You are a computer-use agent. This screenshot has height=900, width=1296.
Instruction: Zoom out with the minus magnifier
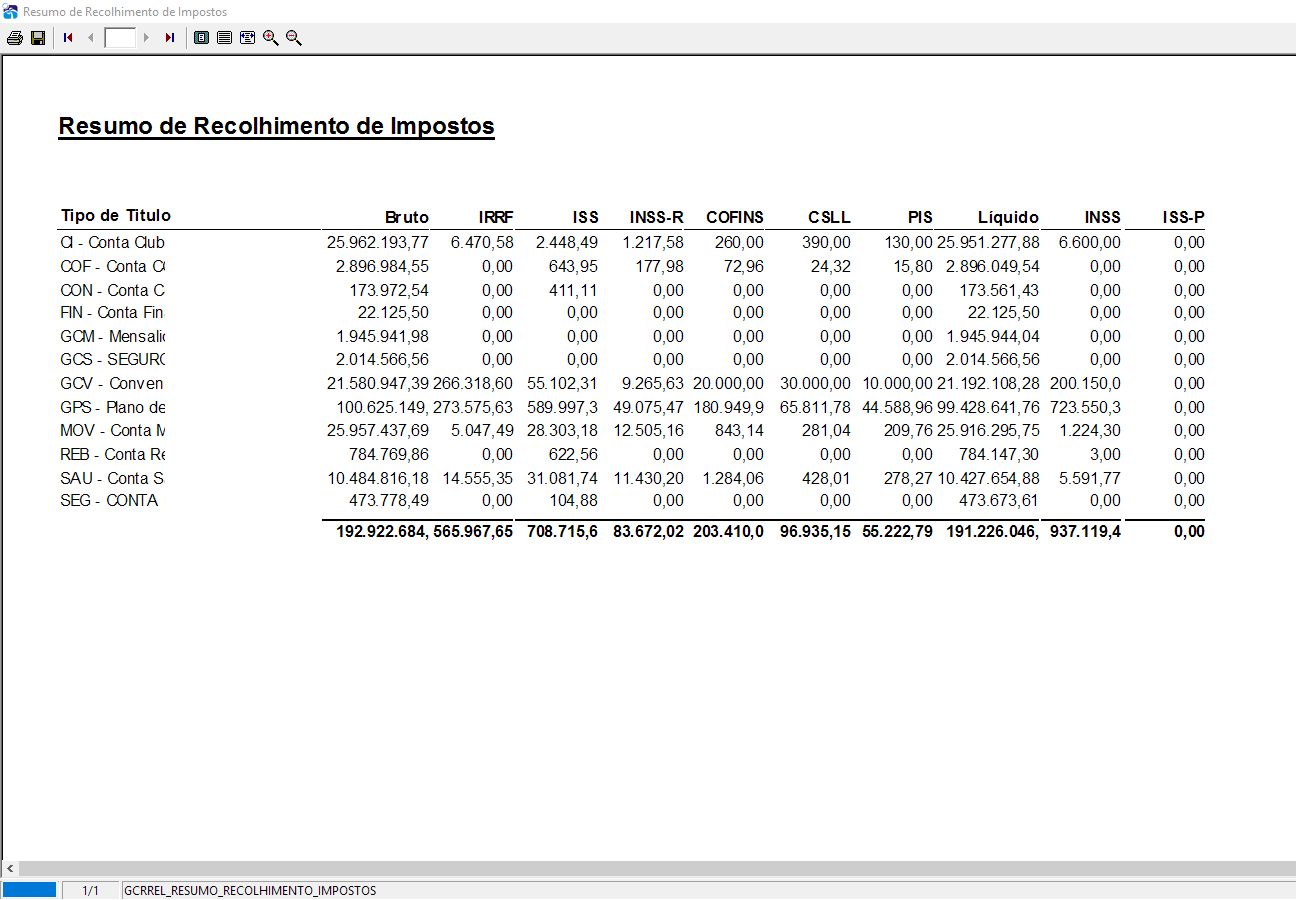coord(294,38)
